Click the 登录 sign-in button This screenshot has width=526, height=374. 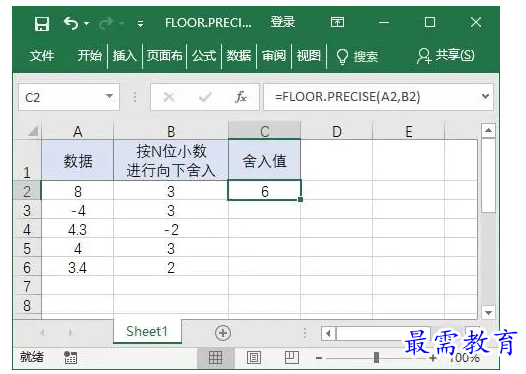click(x=283, y=22)
